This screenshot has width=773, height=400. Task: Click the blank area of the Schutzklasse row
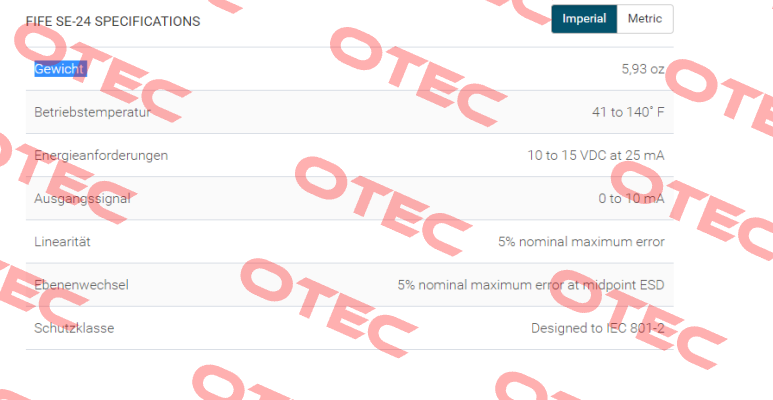320,328
